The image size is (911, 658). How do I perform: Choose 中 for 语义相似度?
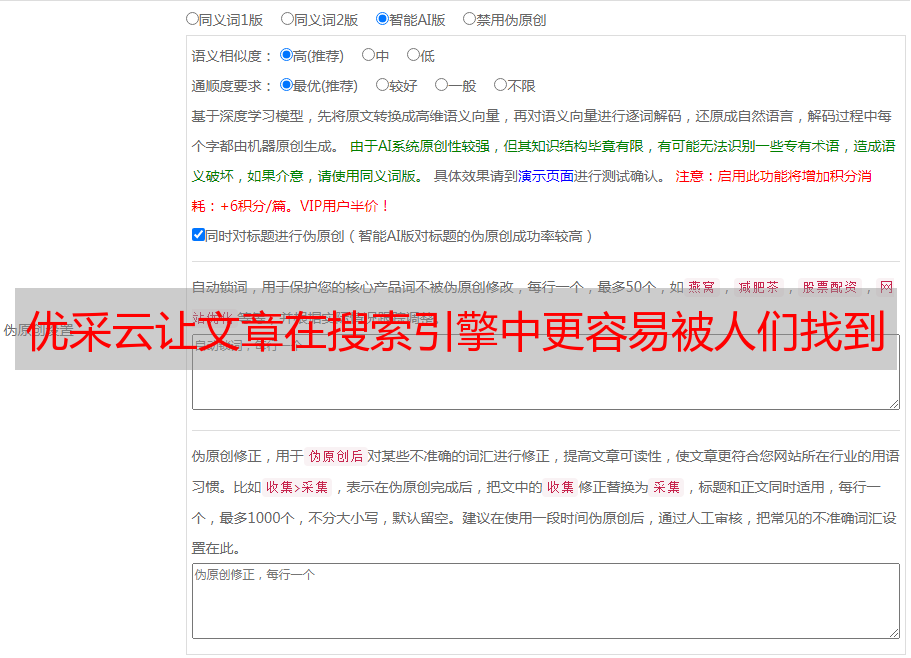coord(368,55)
